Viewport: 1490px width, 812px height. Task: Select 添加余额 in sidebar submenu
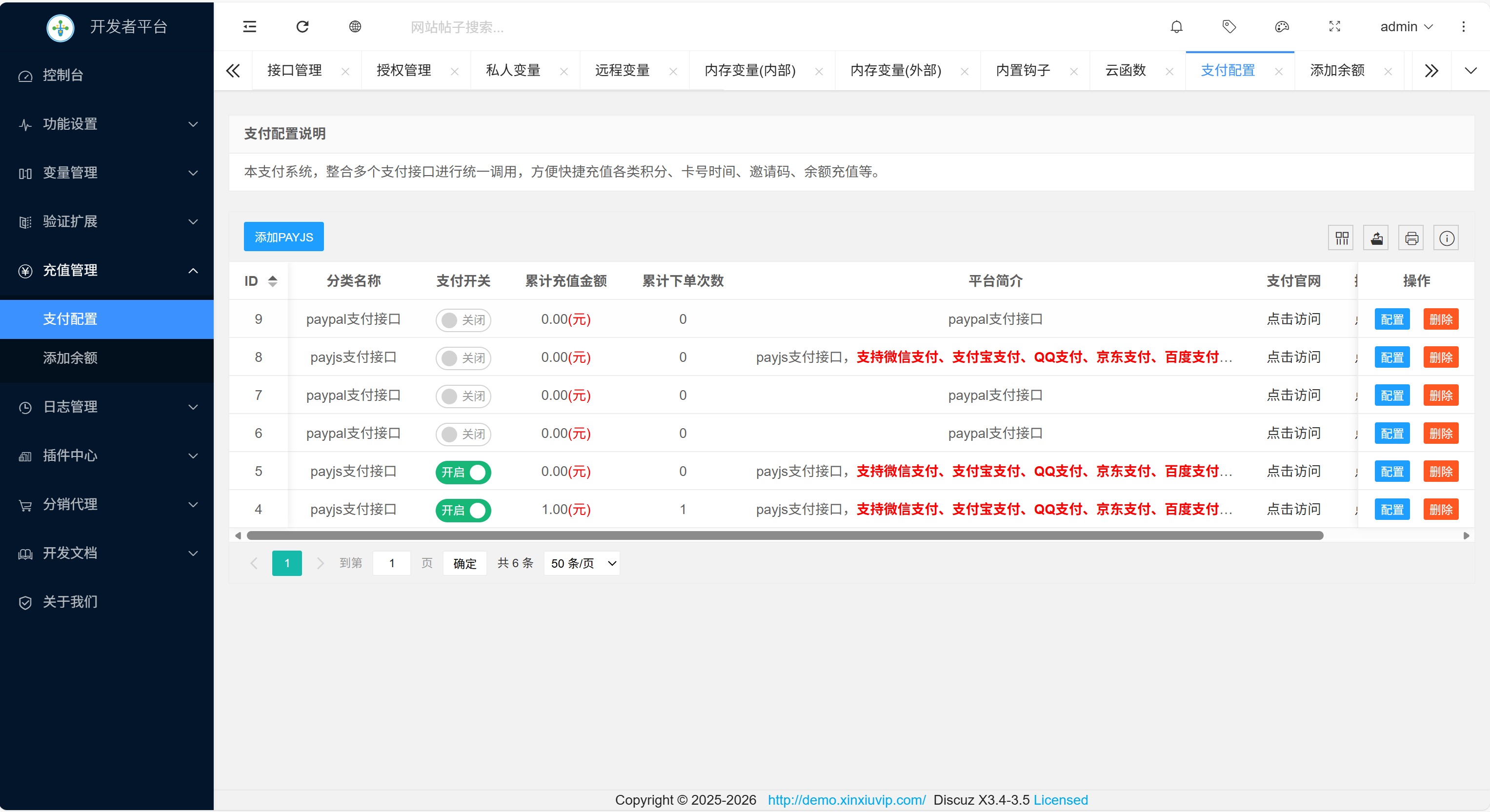[x=70, y=358]
